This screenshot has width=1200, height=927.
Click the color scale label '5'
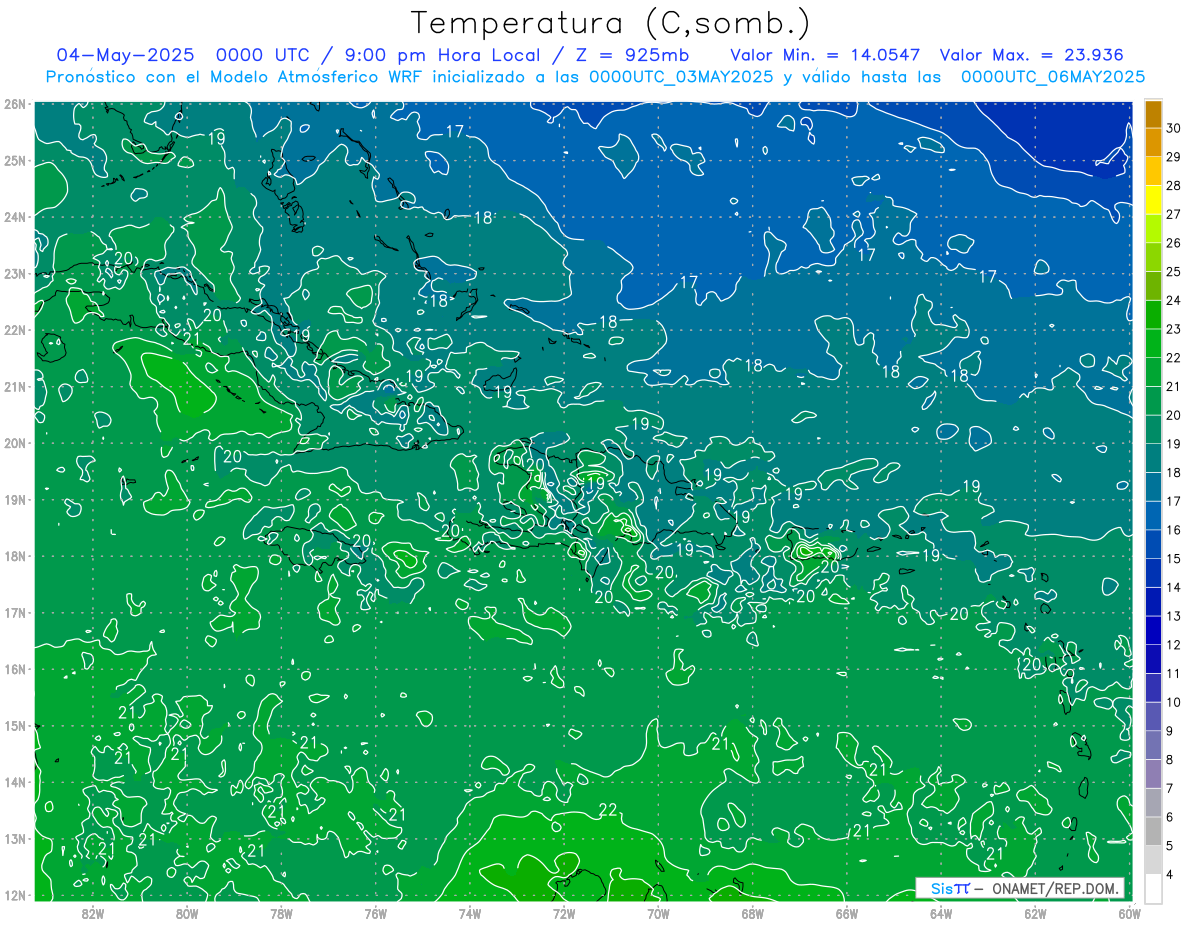pyautogui.click(x=1172, y=845)
